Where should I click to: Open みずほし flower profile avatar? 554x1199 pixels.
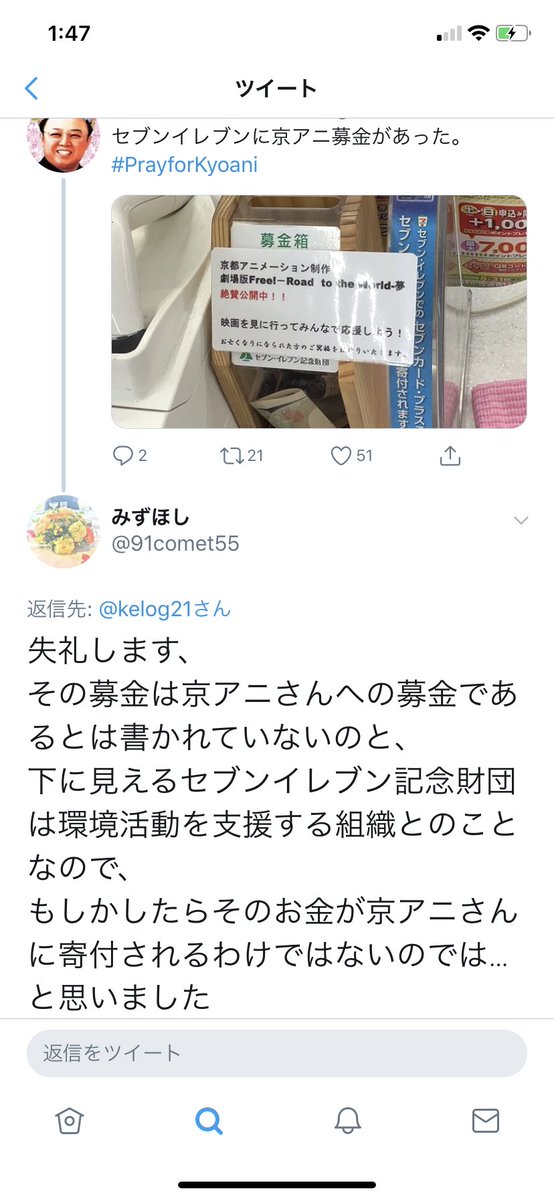(x=64, y=532)
